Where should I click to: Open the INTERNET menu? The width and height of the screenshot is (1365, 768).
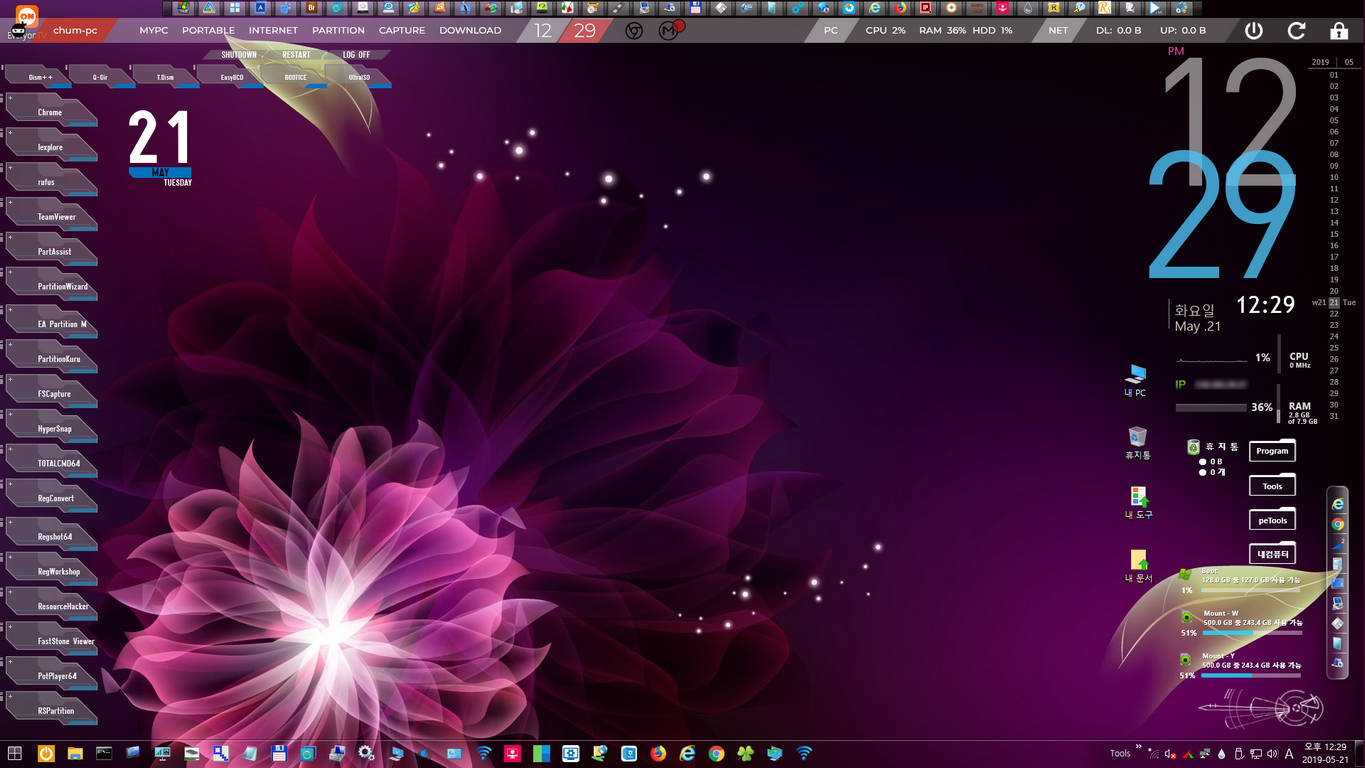273,30
